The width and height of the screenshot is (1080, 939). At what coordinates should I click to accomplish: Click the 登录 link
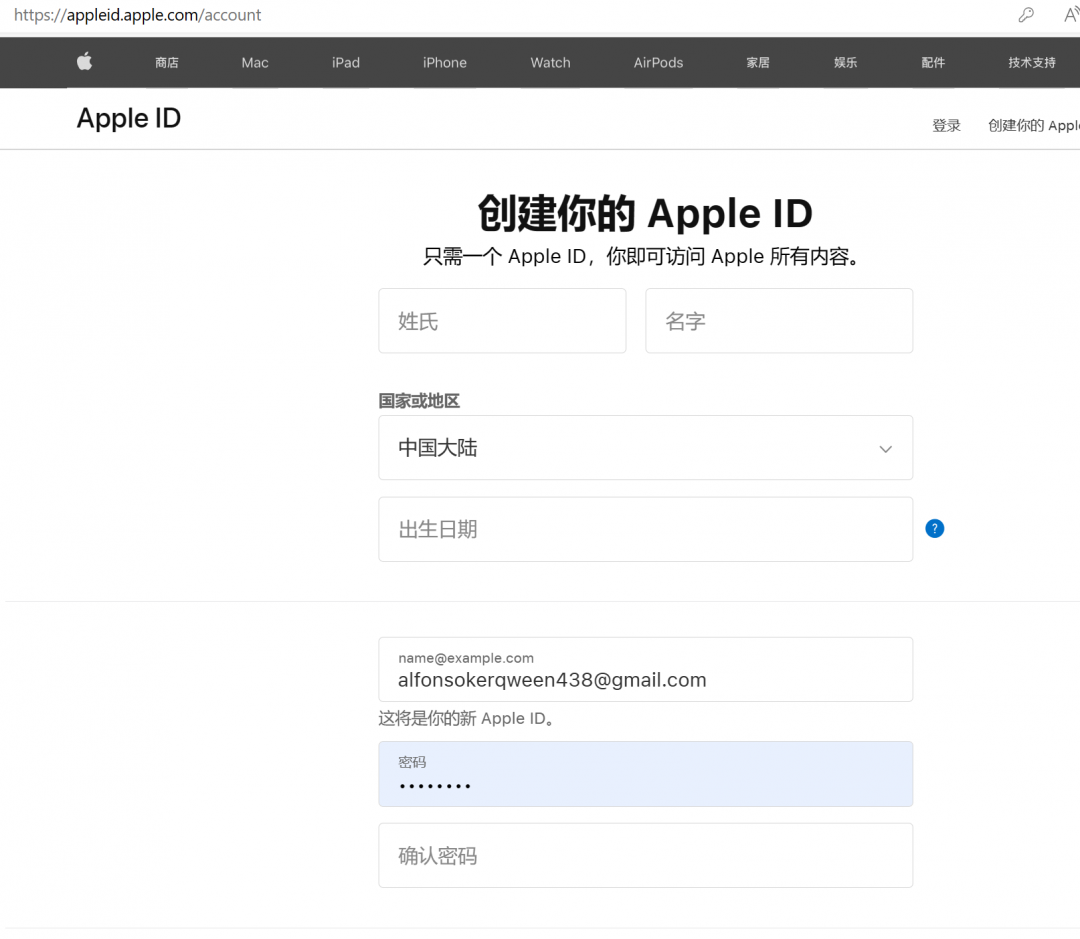click(x=945, y=125)
